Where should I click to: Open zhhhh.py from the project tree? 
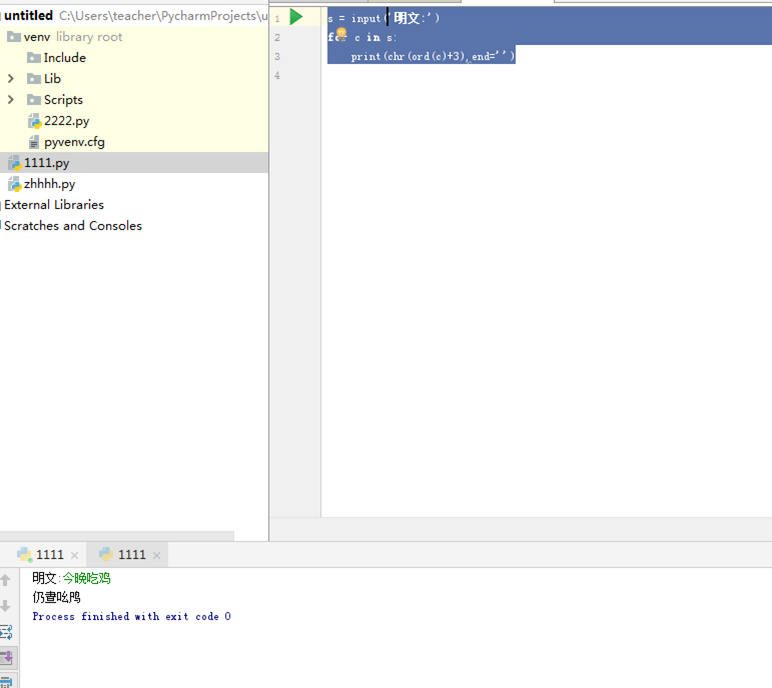tap(42, 184)
